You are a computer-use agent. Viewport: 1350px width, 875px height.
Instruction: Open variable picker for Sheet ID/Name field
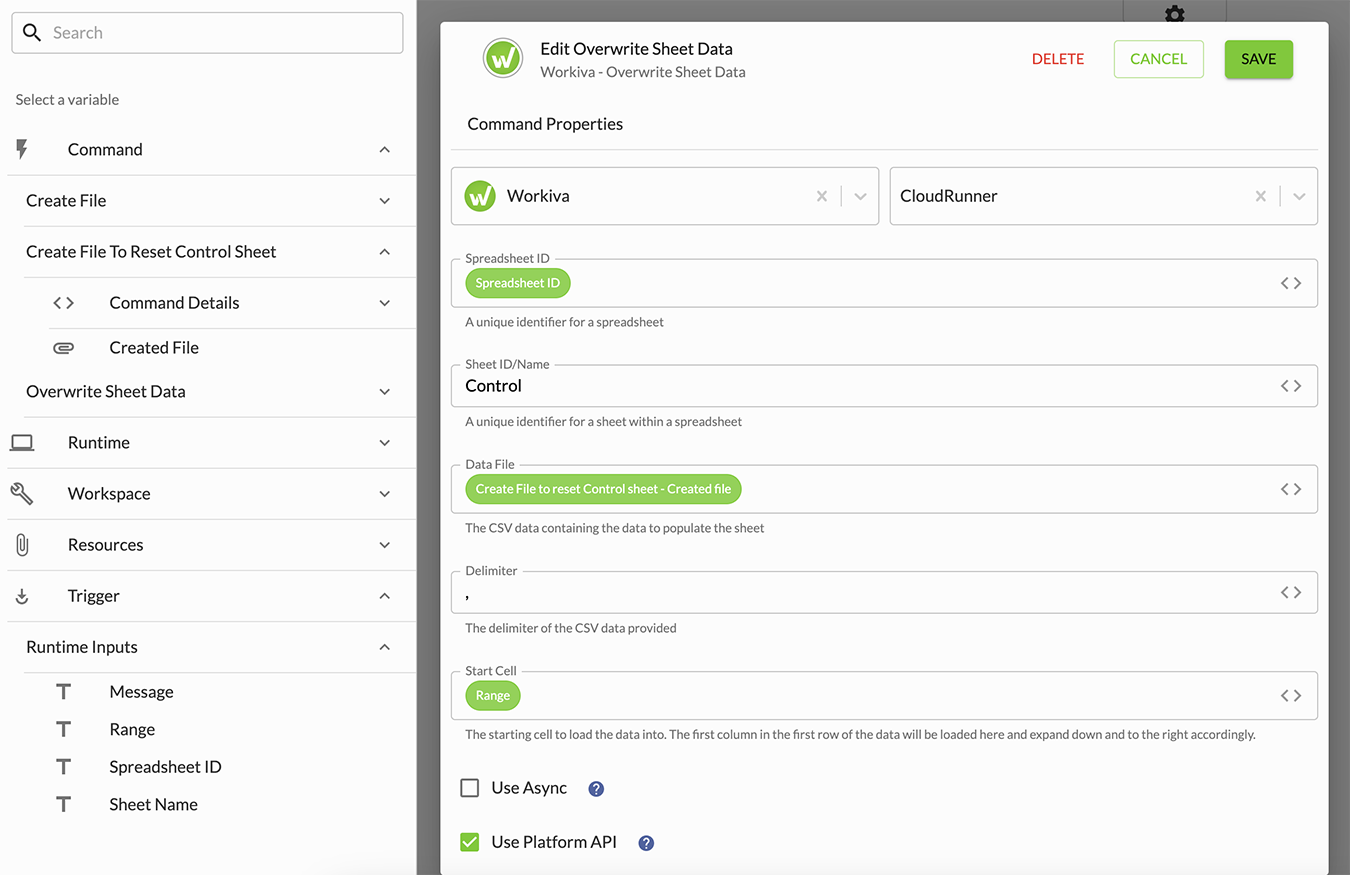pos(1291,386)
